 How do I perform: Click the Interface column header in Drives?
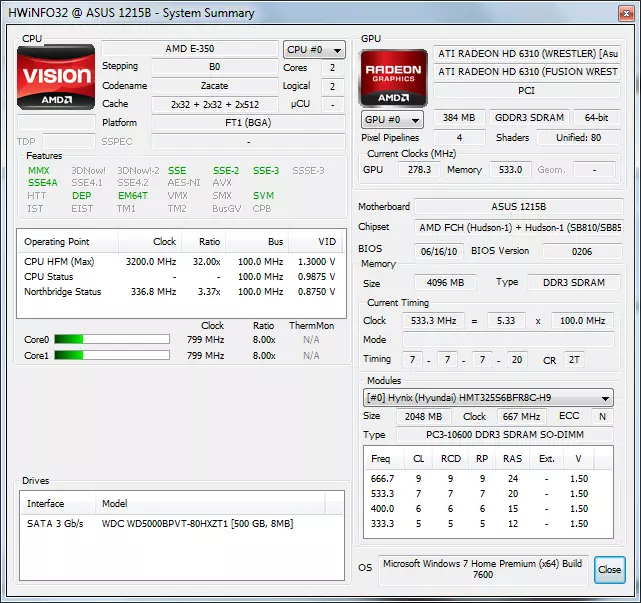coord(58,503)
